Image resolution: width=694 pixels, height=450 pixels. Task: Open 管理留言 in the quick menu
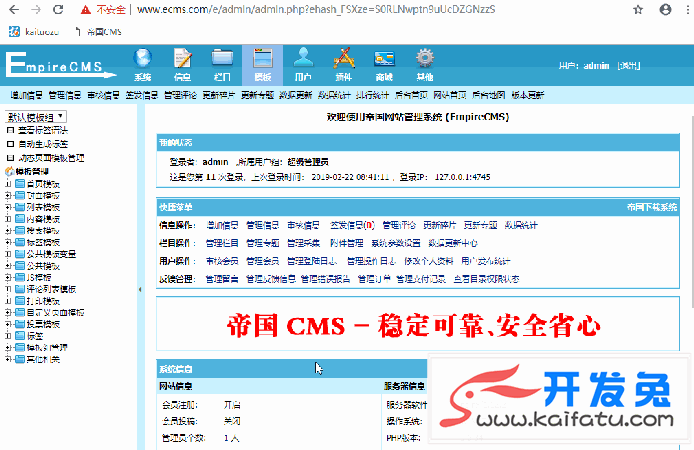[222, 279]
